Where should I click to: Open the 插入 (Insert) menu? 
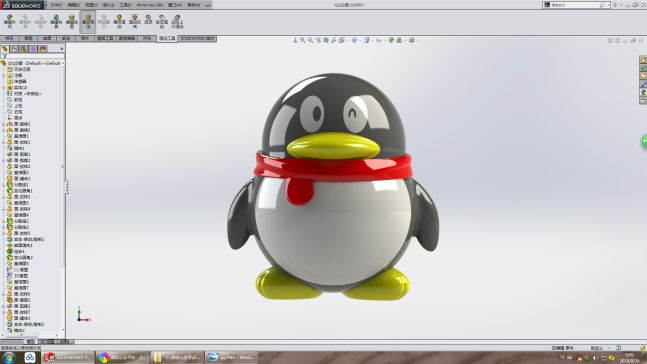point(109,5)
